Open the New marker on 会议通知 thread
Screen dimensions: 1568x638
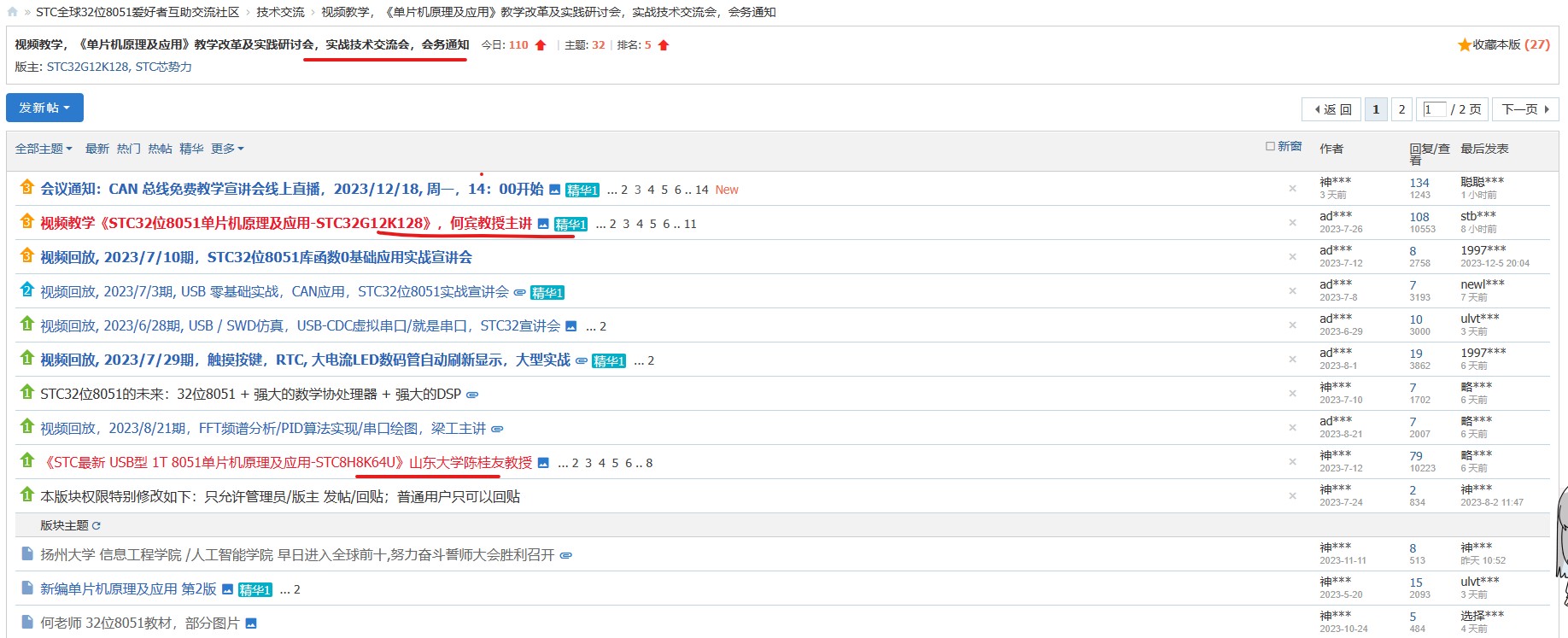(727, 190)
